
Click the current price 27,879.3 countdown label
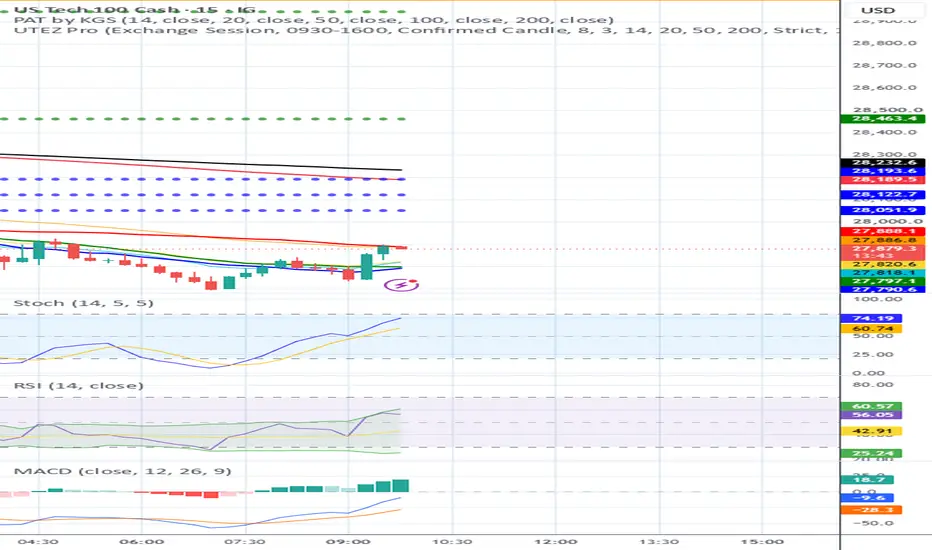pyautogui.click(x=883, y=252)
